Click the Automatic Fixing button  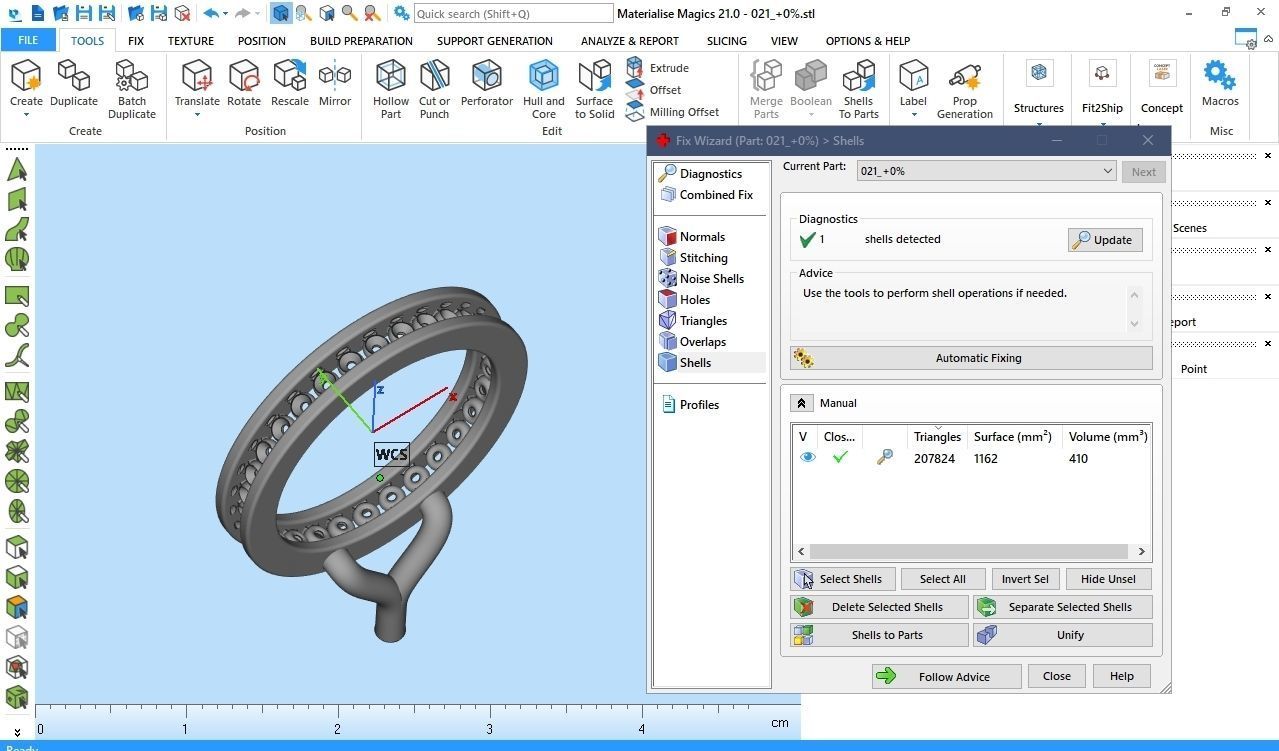click(971, 358)
